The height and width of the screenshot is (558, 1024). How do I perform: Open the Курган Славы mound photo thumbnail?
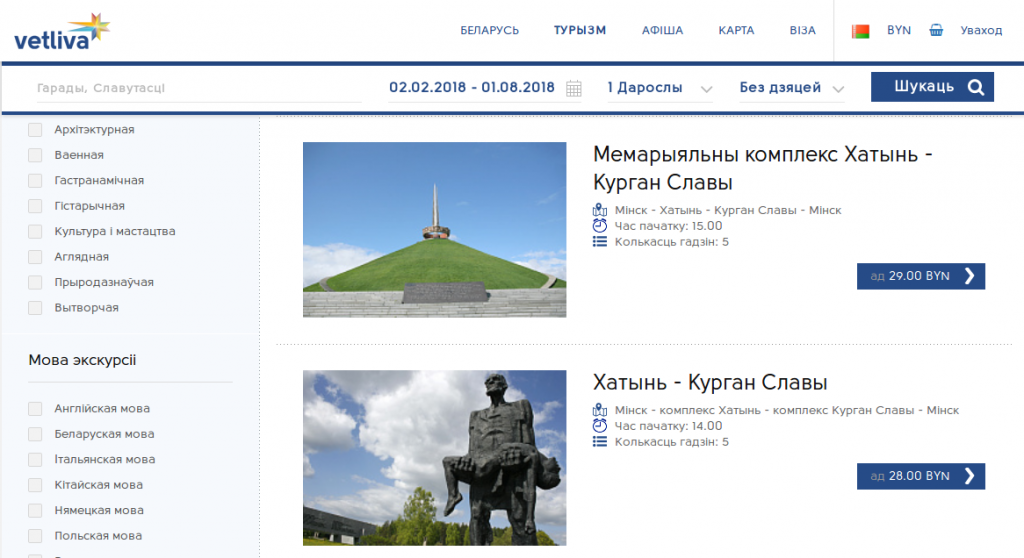click(x=434, y=230)
